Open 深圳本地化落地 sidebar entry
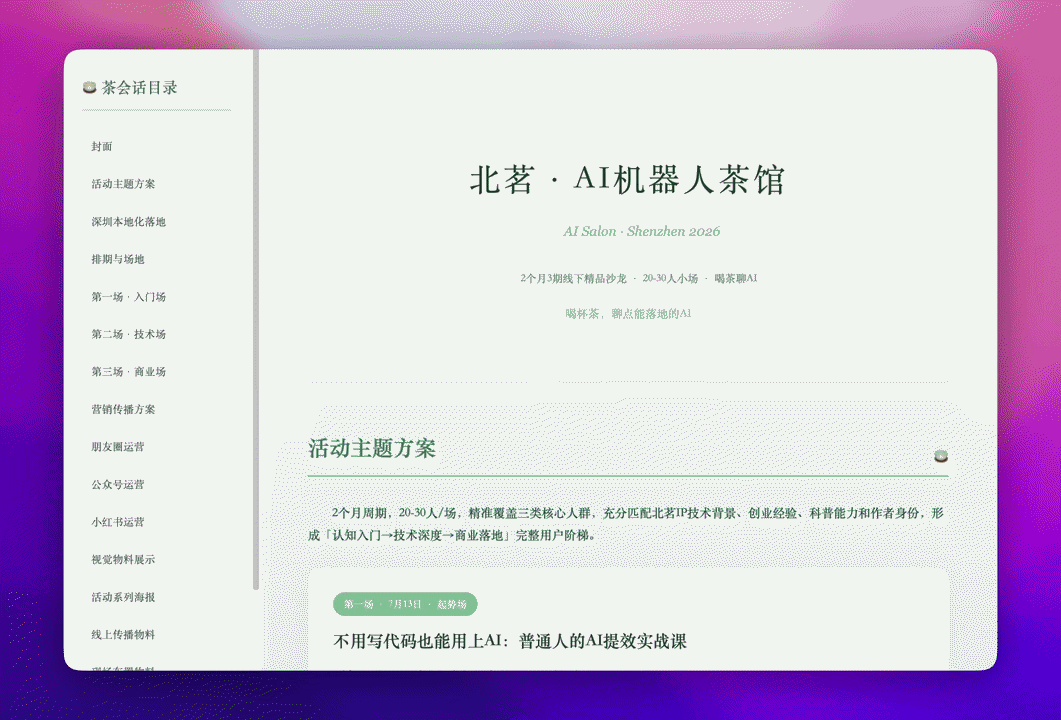Image resolution: width=1061 pixels, height=720 pixels. coord(129,221)
